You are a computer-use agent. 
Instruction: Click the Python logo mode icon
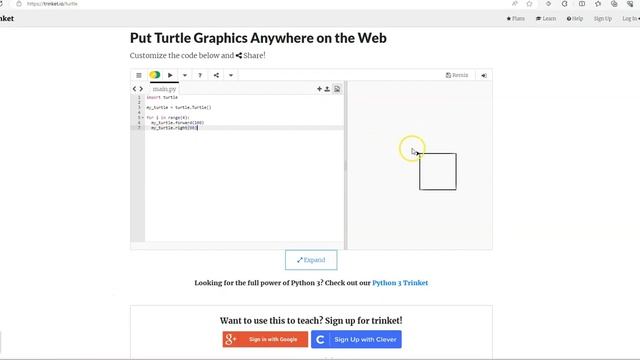(x=155, y=75)
